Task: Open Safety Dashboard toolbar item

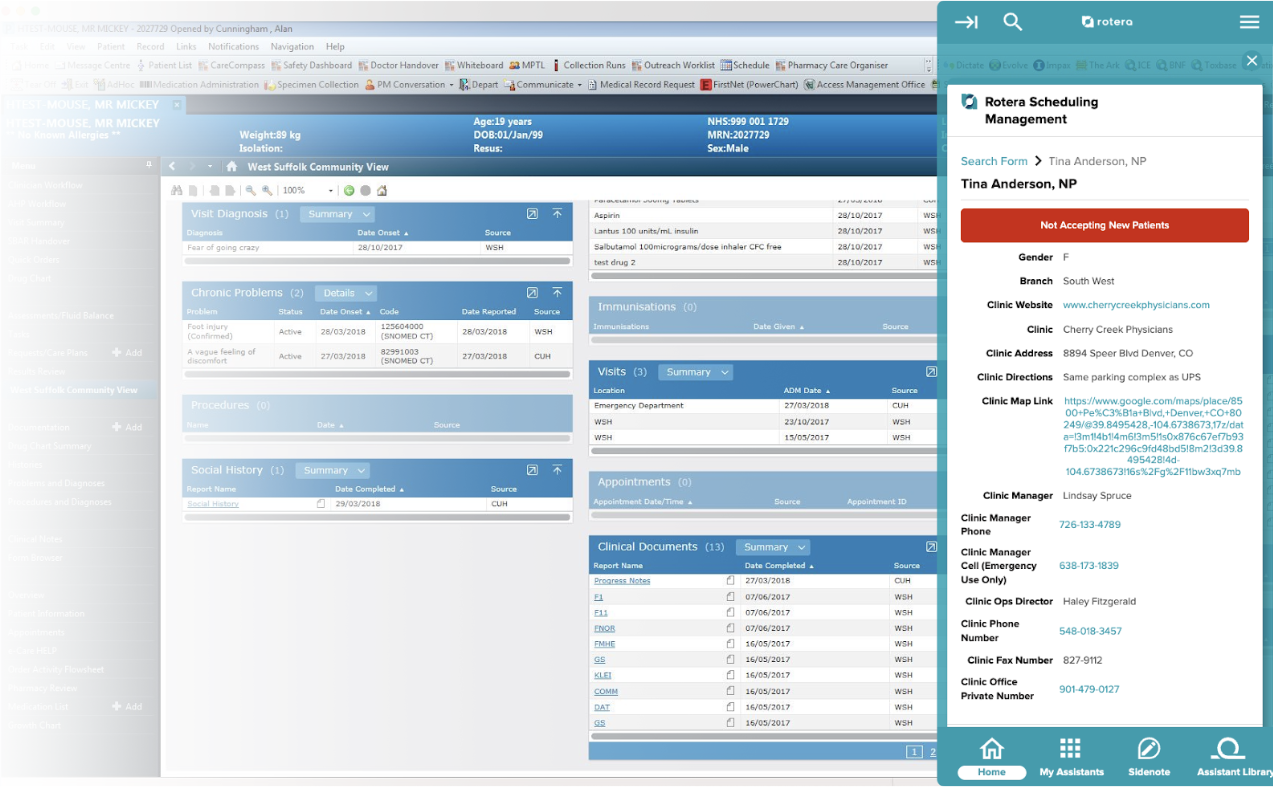Action: 311,65
